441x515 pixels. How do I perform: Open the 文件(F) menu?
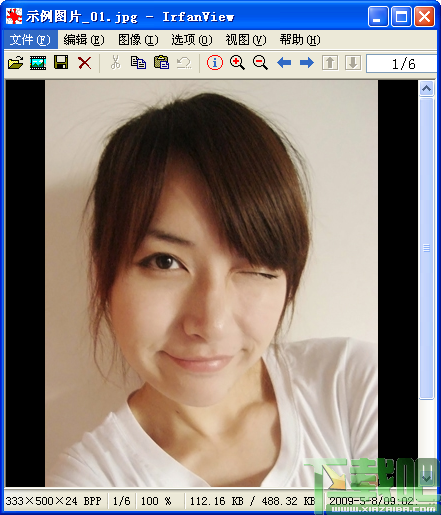[30, 40]
